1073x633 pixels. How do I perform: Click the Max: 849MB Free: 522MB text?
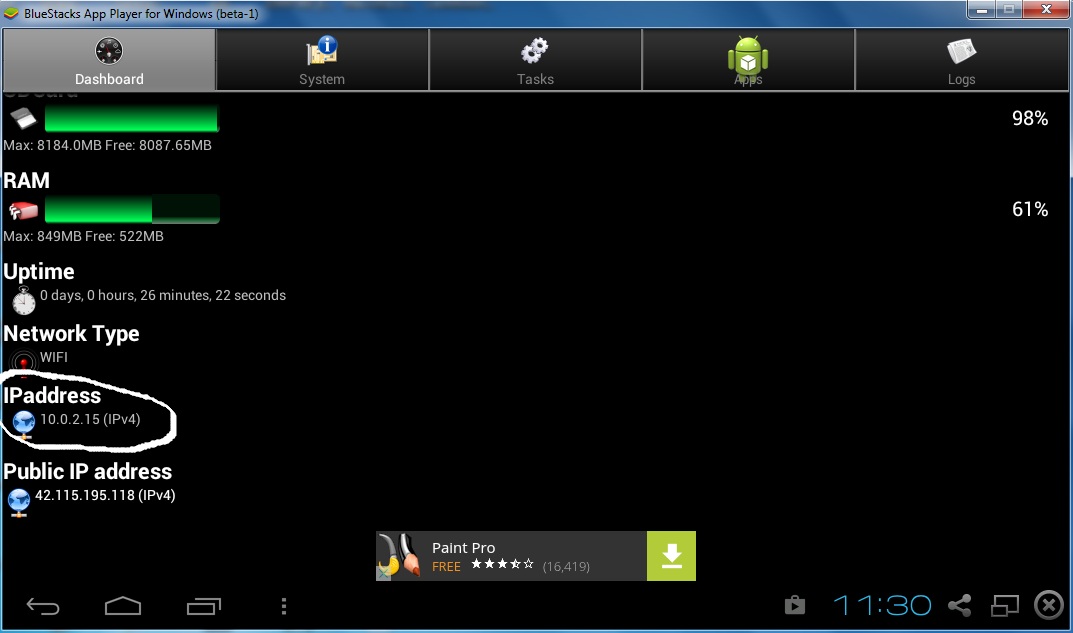[83, 236]
